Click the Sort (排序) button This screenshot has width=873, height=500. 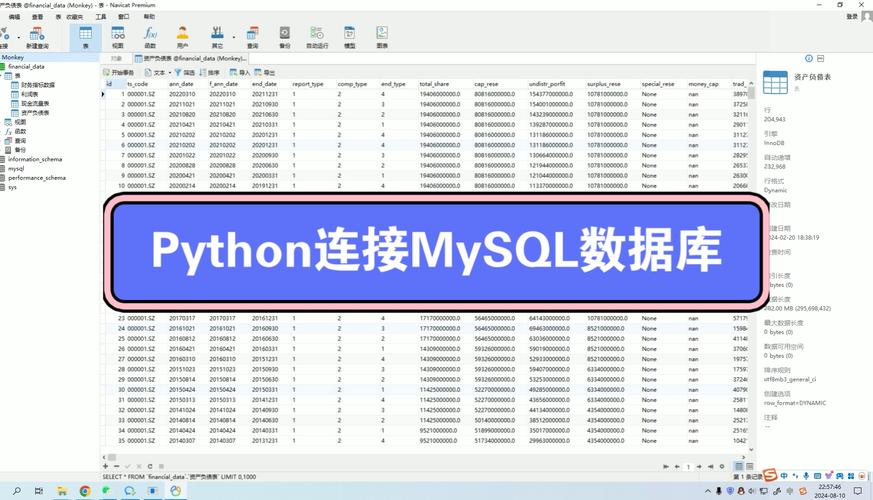coord(210,72)
